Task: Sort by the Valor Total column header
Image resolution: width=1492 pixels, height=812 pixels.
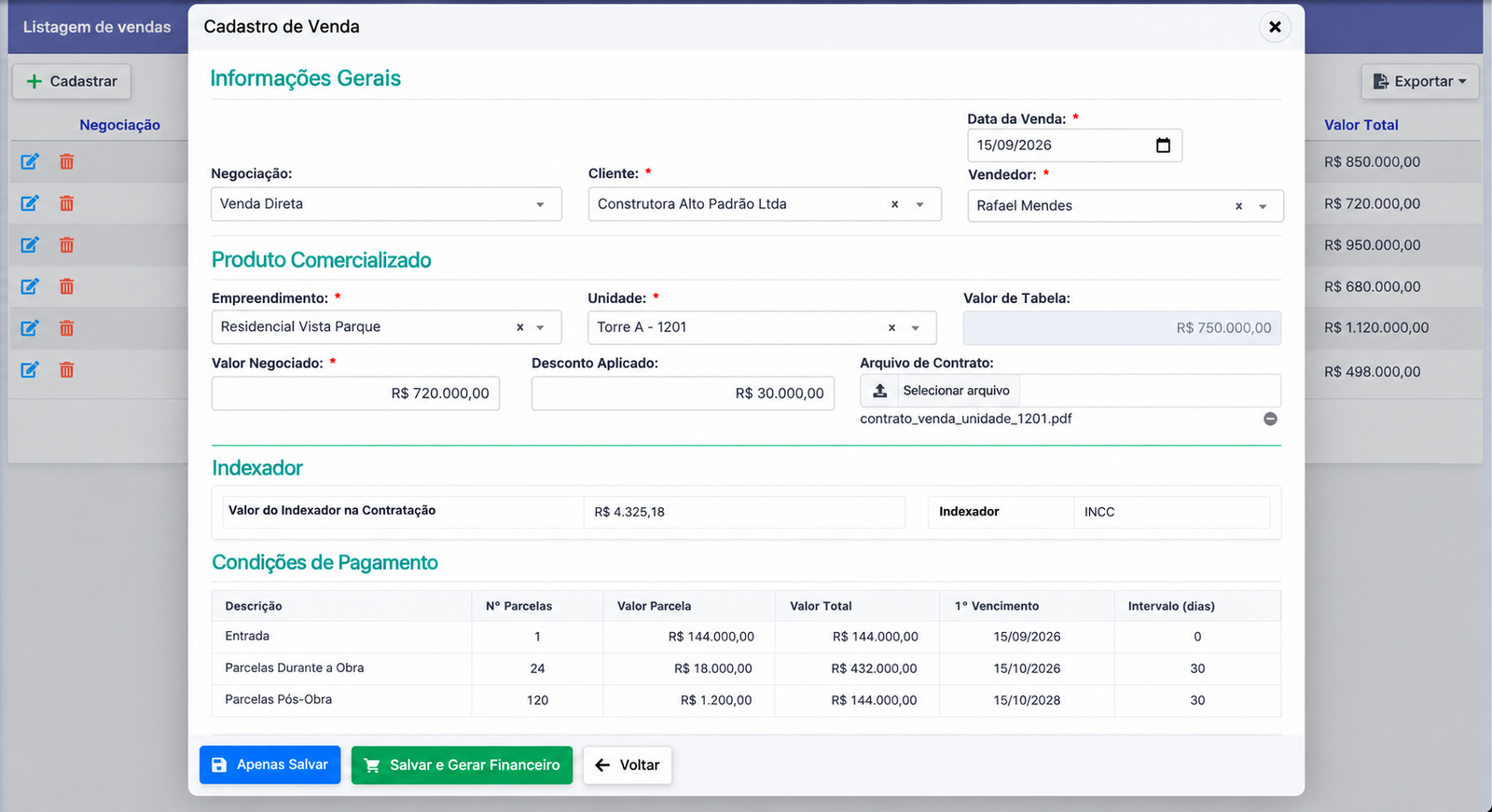Action: pos(1361,125)
